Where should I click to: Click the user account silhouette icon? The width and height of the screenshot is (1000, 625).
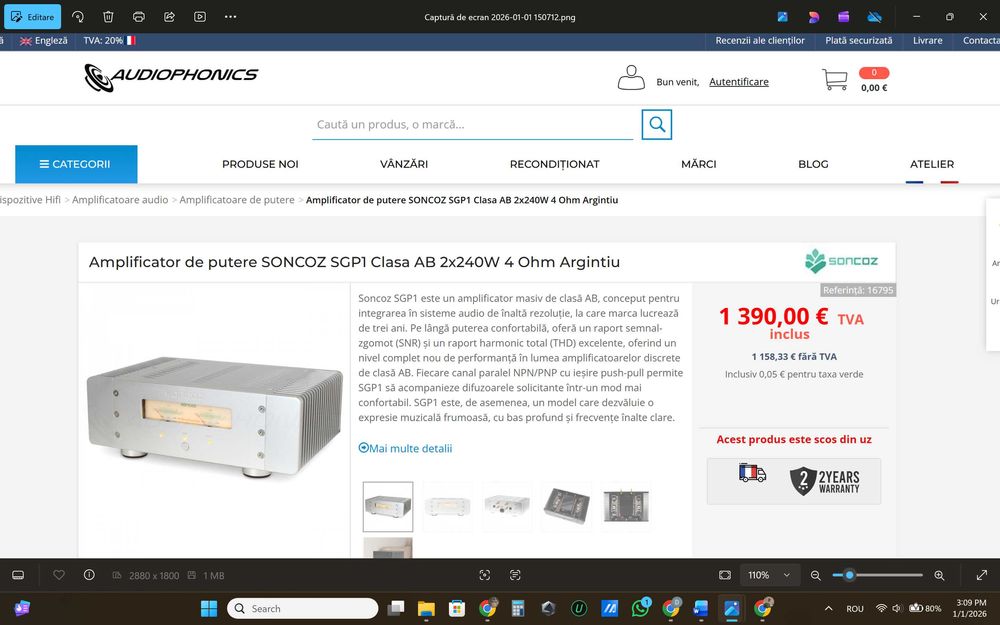click(x=631, y=78)
